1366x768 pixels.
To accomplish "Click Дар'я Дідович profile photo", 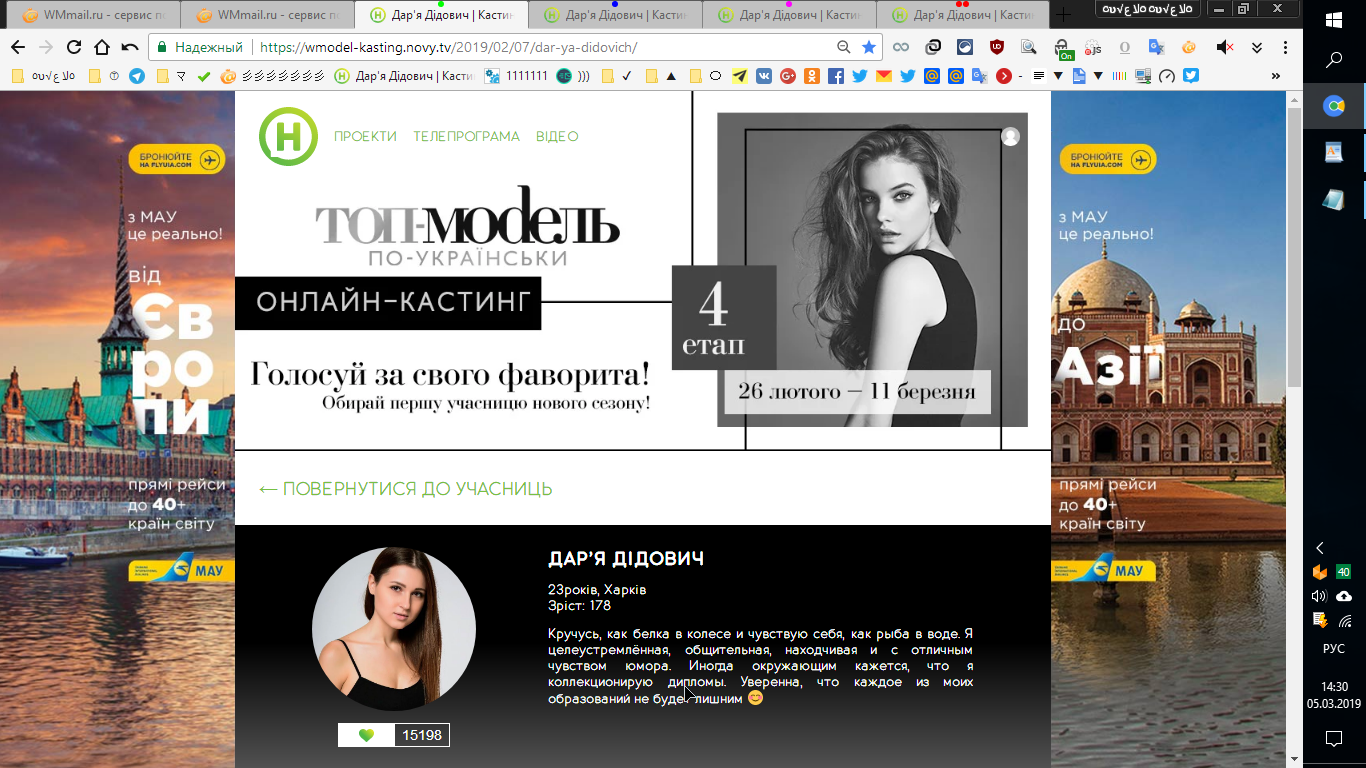I will pos(394,629).
